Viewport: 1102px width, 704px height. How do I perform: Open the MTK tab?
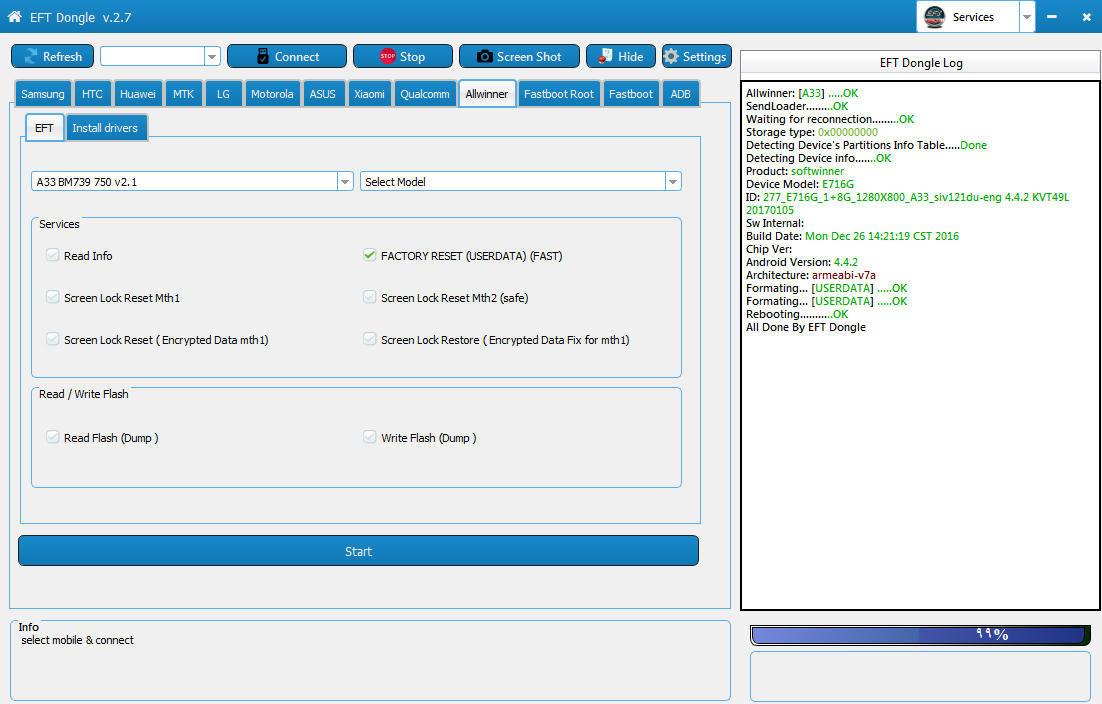click(183, 93)
